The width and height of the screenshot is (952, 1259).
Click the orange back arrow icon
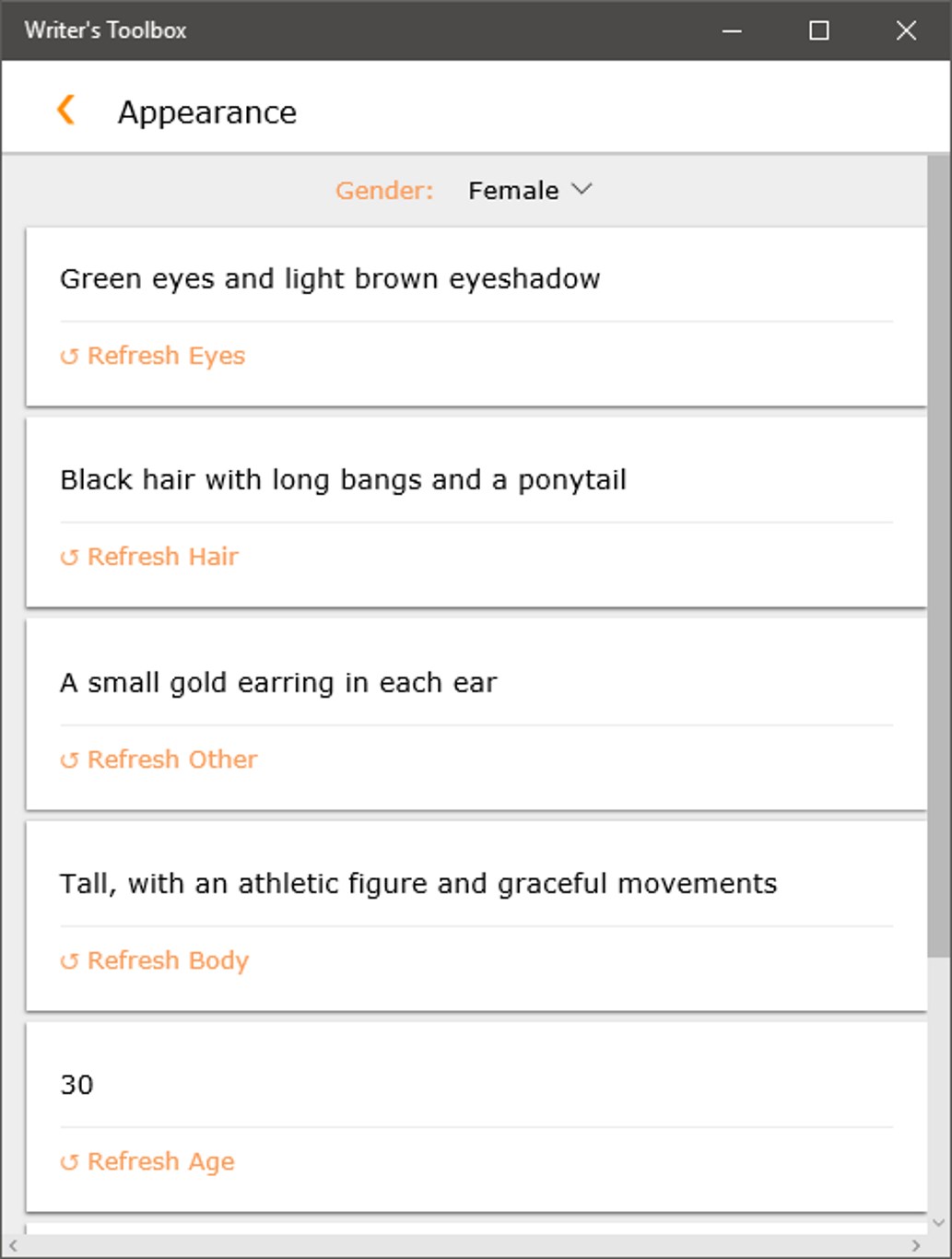[65, 110]
